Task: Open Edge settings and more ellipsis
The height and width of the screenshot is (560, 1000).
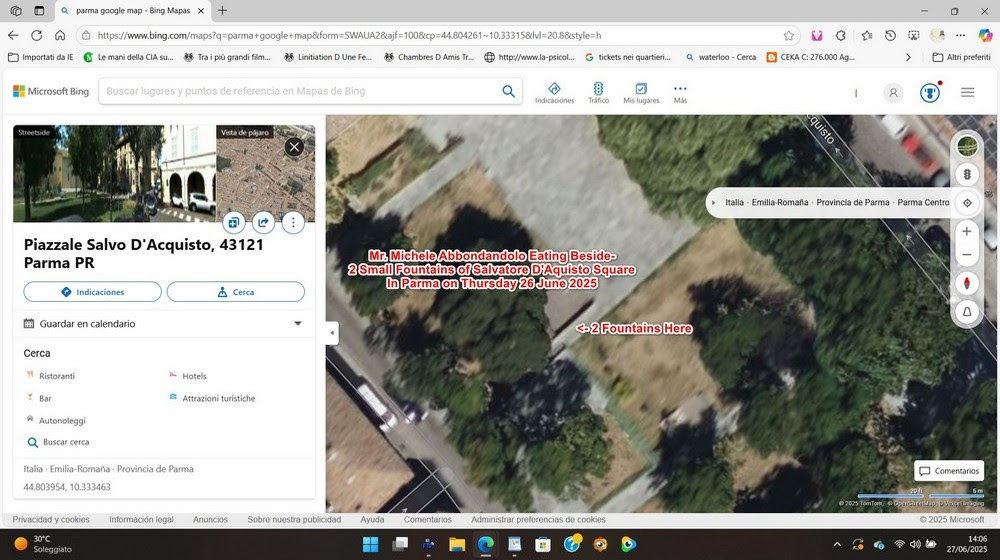Action: 960,35
